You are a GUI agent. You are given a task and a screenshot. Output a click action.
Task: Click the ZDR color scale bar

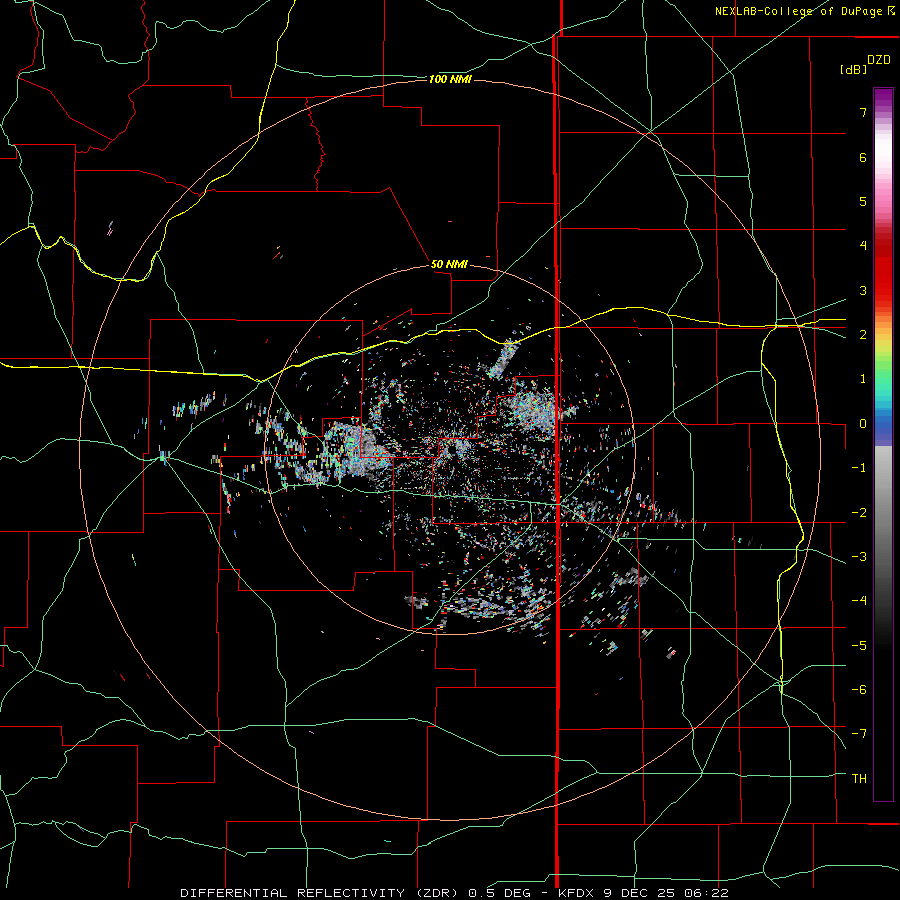click(883, 444)
